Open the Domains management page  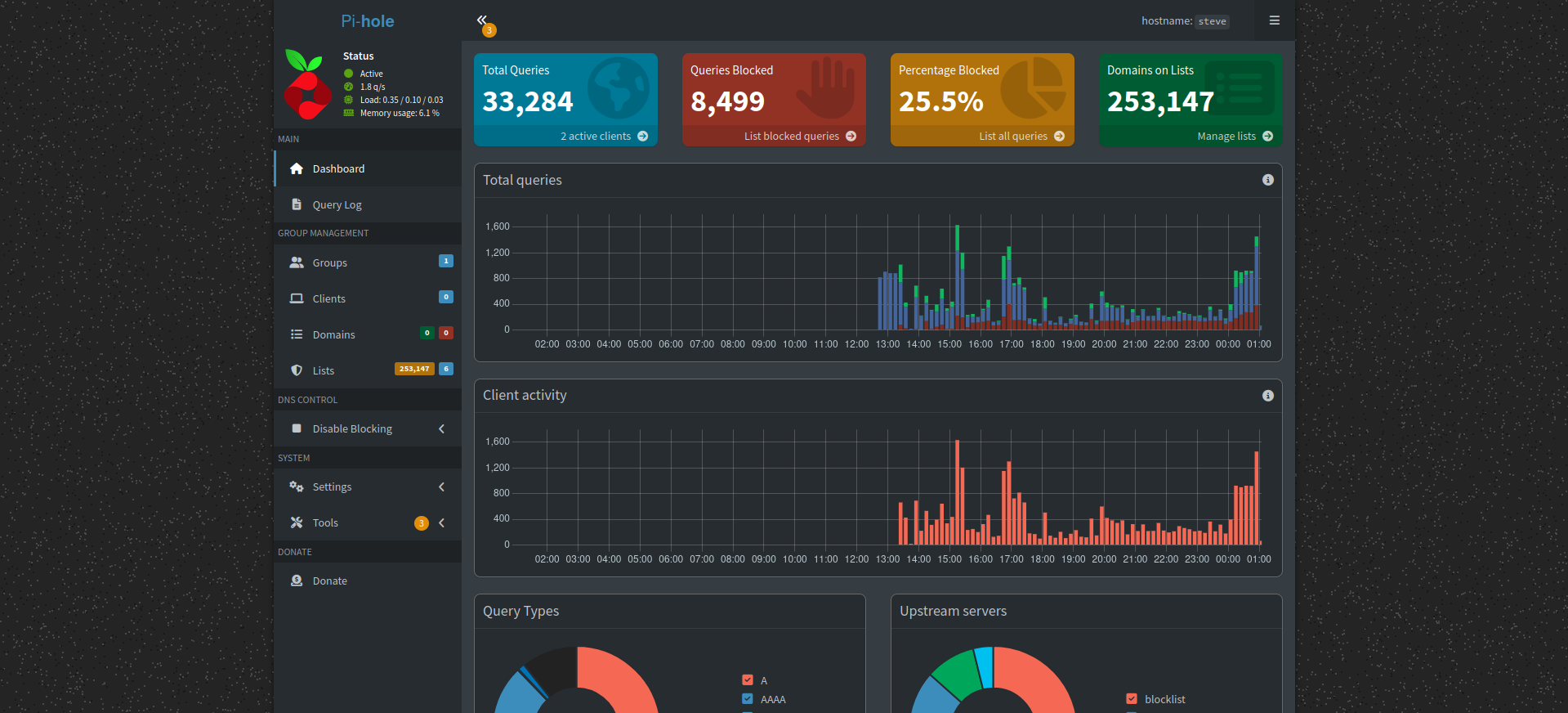(368, 334)
